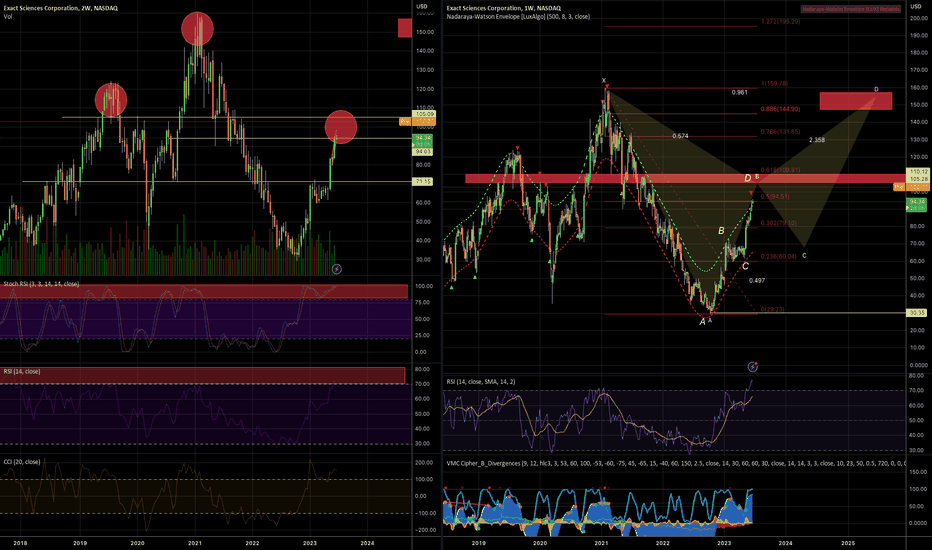932x550 pixels.
Task: Select the red target rectangle near point D
Action: (x=856, y=101)
